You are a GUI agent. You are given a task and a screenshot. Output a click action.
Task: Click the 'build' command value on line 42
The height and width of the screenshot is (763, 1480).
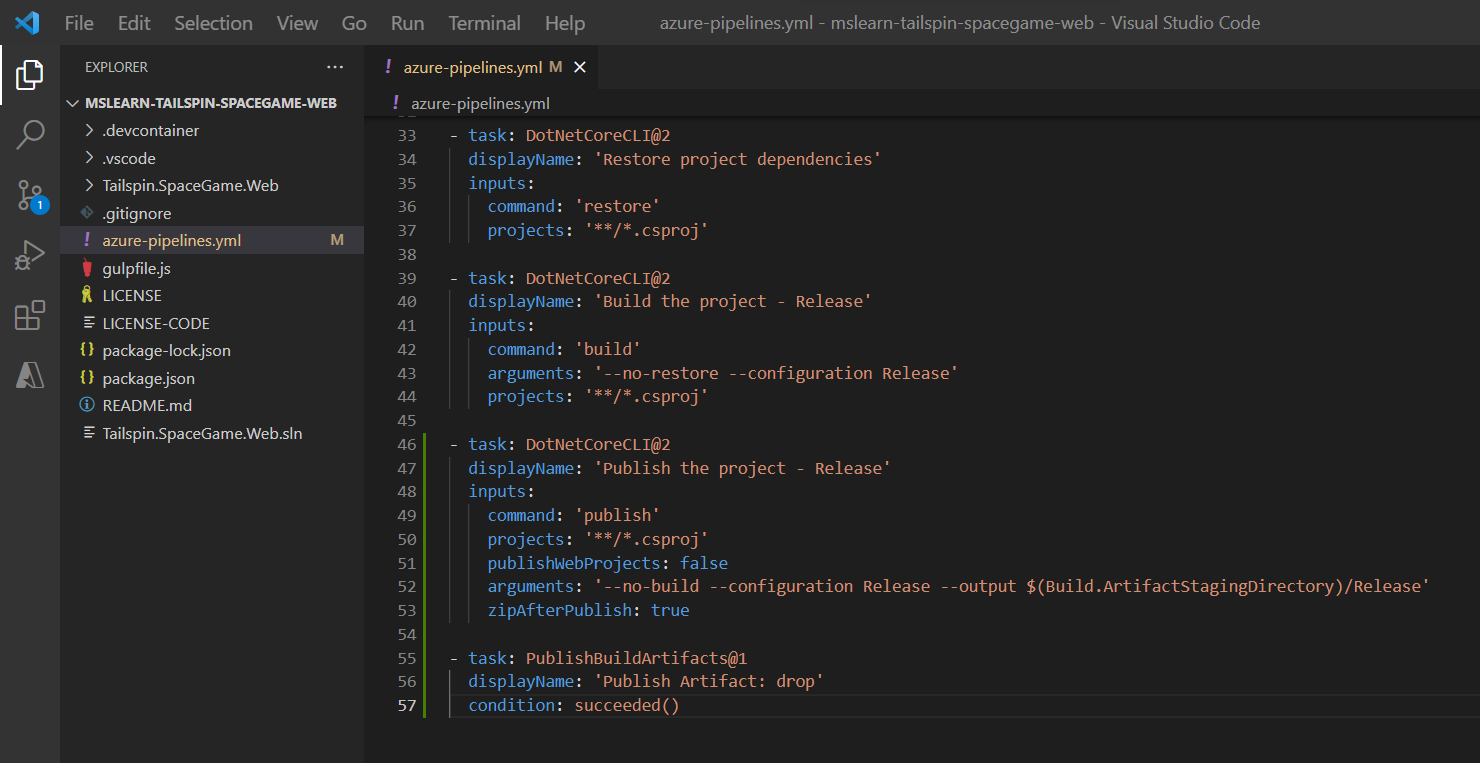click(607, 349)
